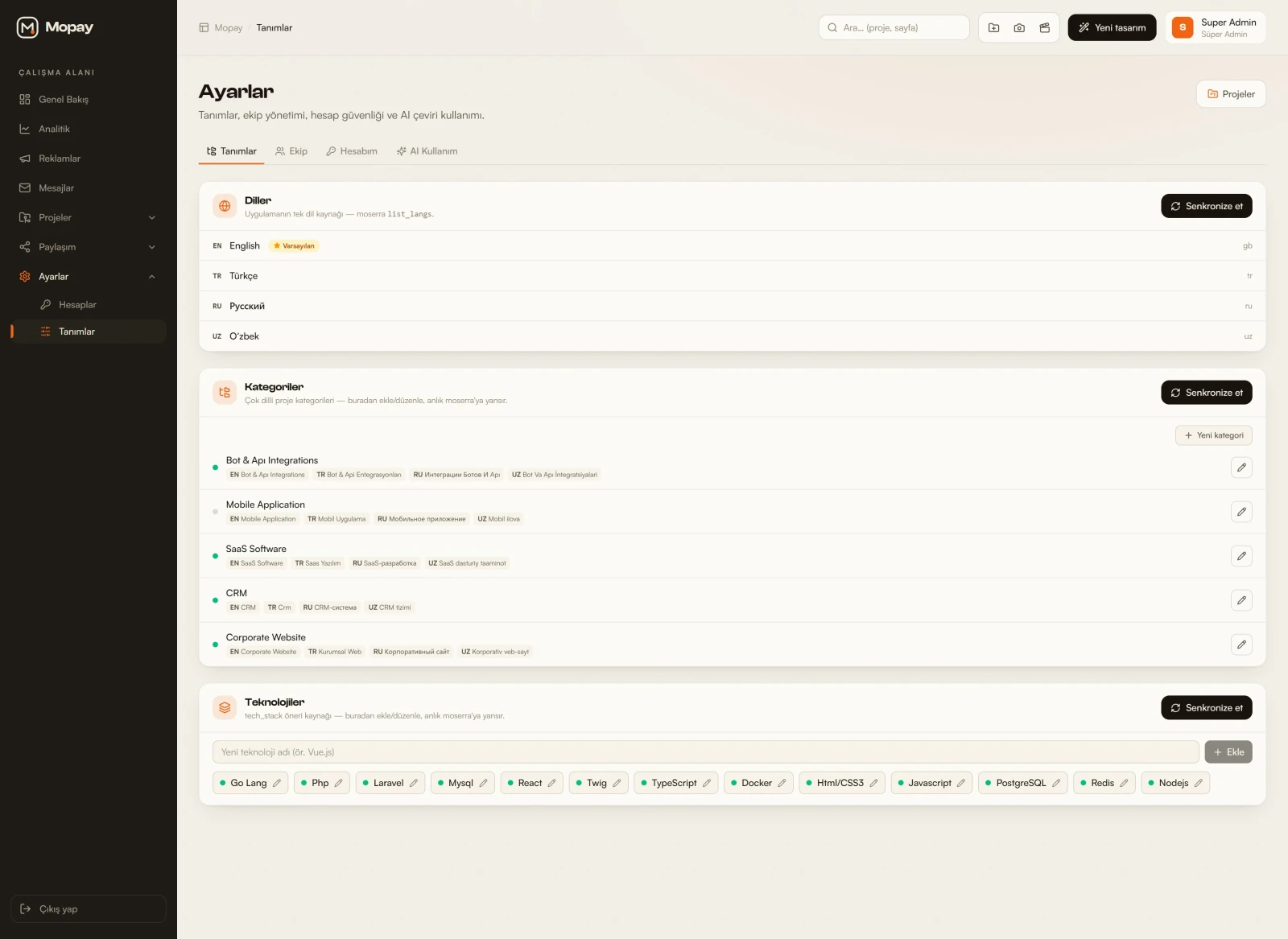This screenshot has width=1288, height=939.
Task: Click the user avatar with letter S
Action: pyautogui.click(x=1183, y=27)
